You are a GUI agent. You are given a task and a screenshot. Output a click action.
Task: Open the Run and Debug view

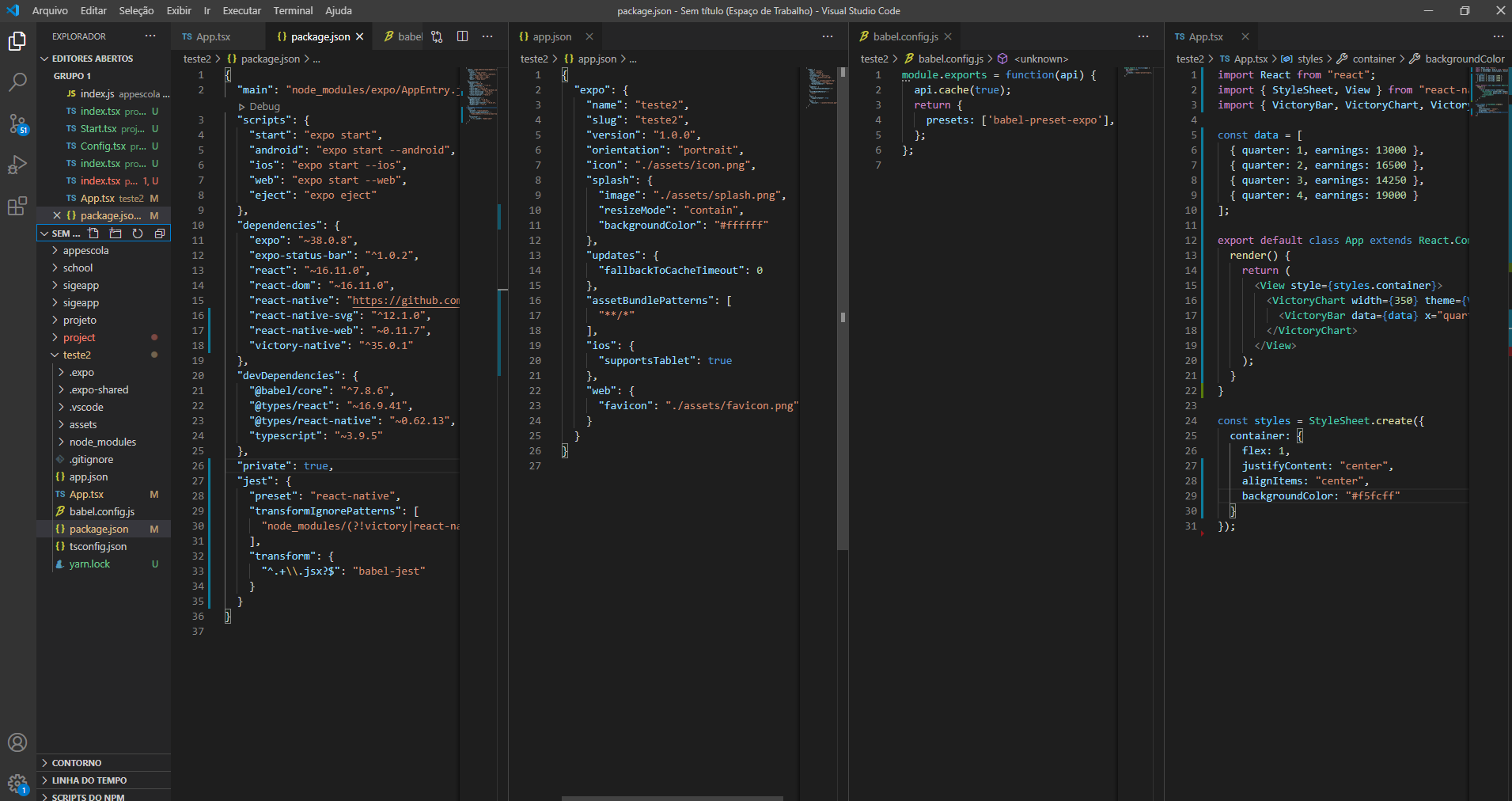point(17,165)
